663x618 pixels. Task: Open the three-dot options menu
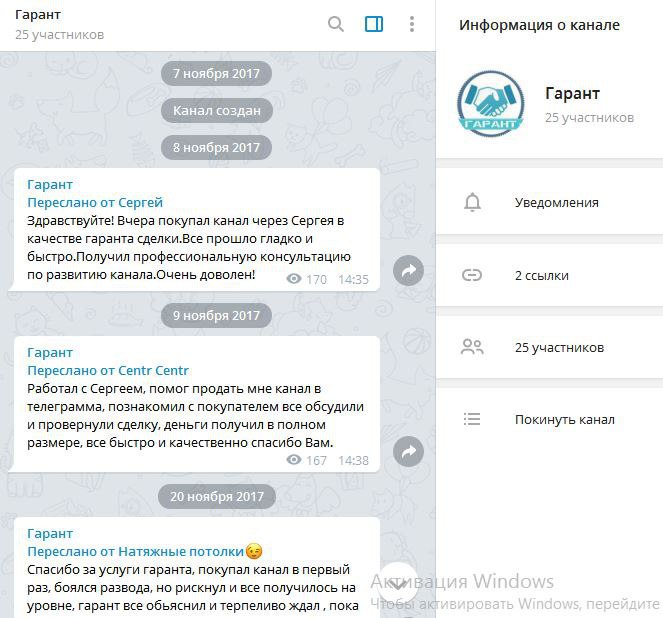(412, 24)
